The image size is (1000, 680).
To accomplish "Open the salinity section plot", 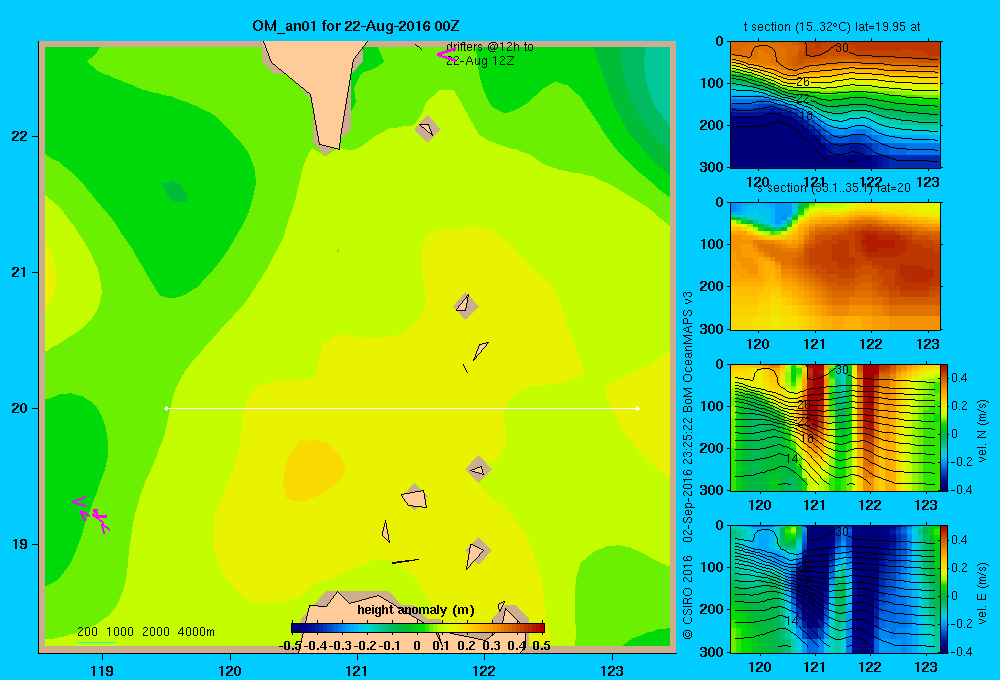I will 835,266.
